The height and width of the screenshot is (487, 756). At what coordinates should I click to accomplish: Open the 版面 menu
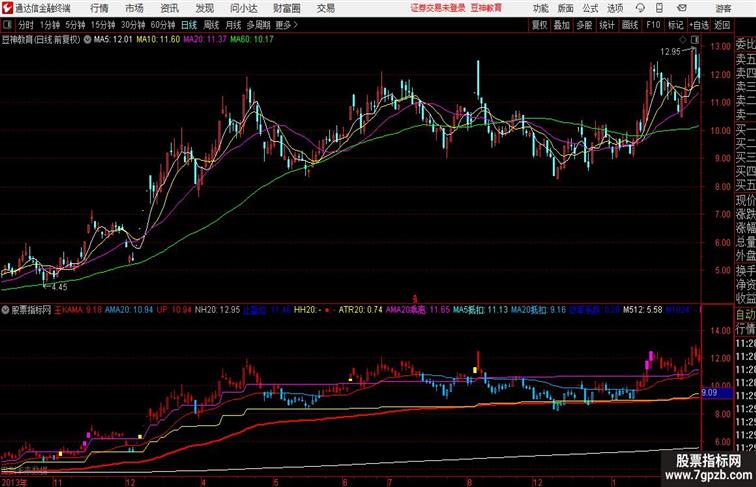point(566,8)
